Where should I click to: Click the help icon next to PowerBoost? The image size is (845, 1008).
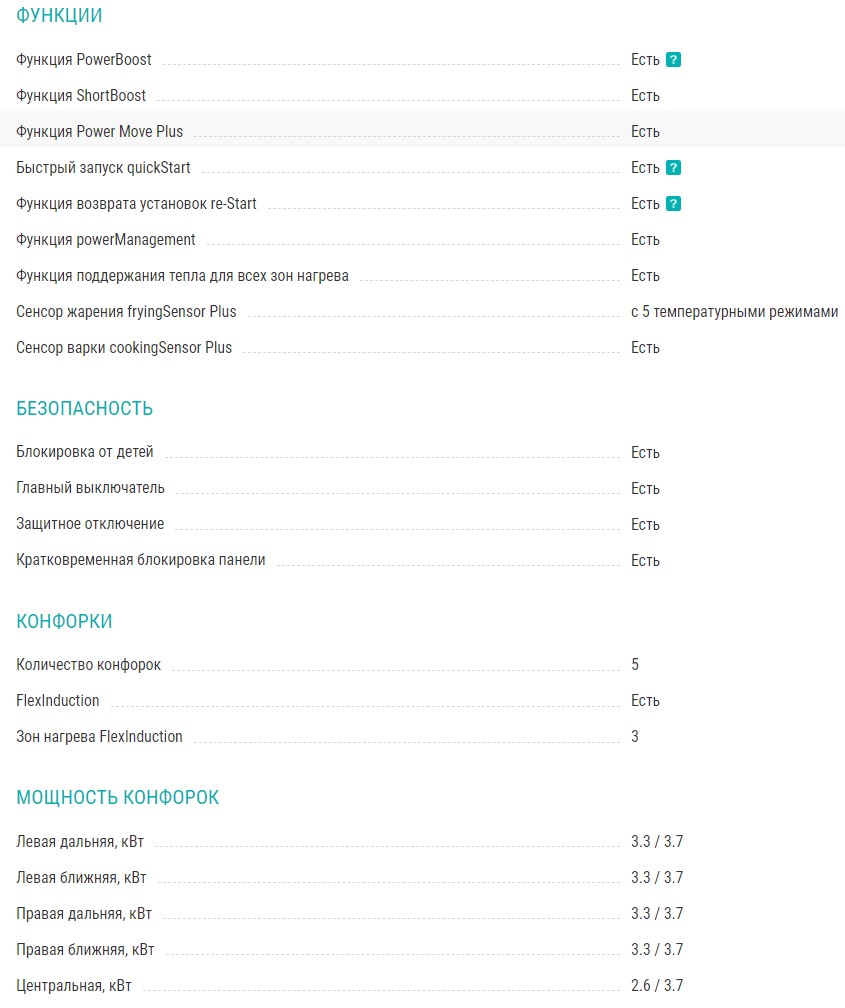coord(674,60)
